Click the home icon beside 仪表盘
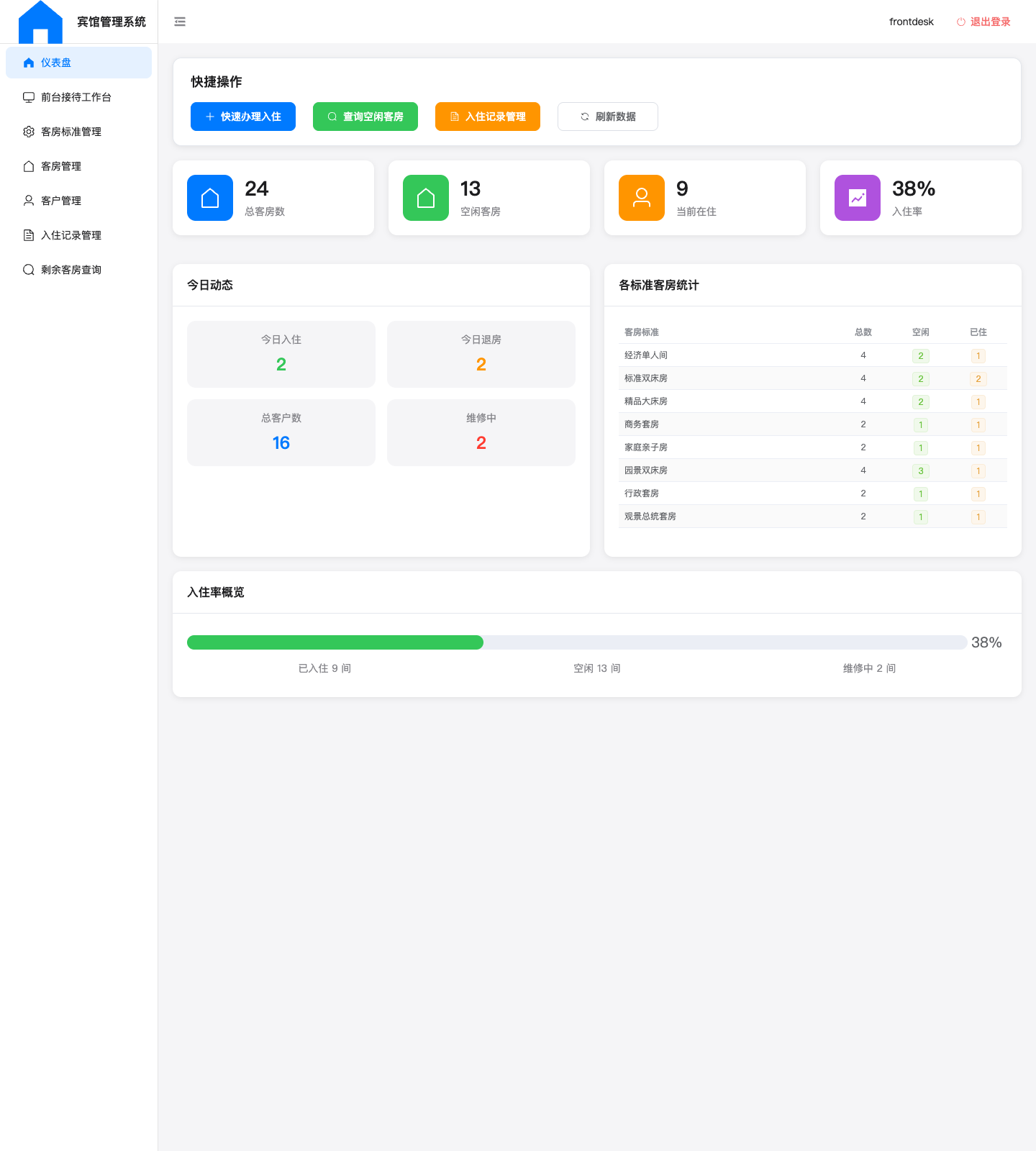Viewport: 1036px width, 1151px height. coord(29,63)
